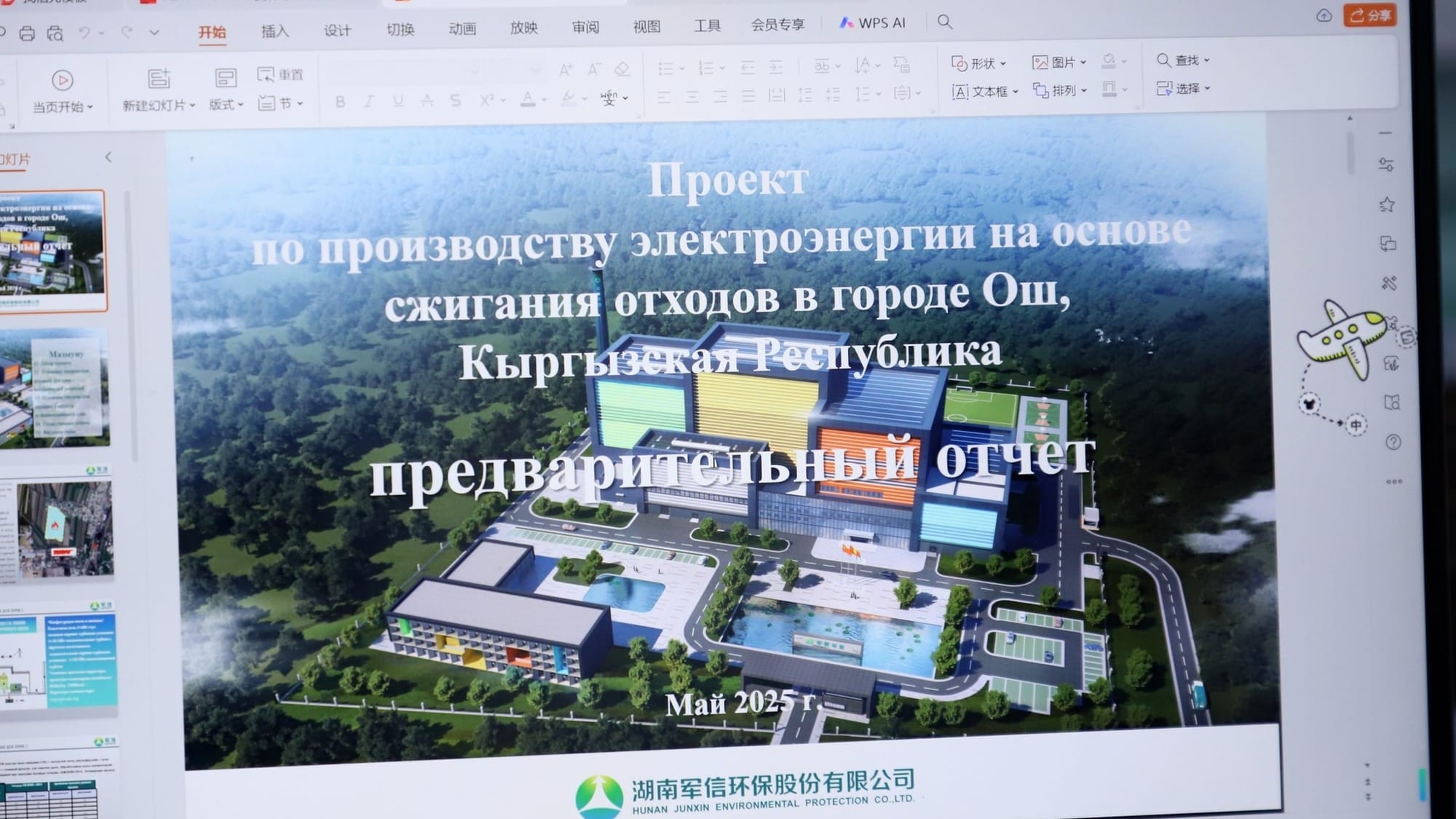Image resolution: width=1456 pixels, height=819 pixels.
Task: Click the orange 分享 share button
Action: (x=1369, y=15)
